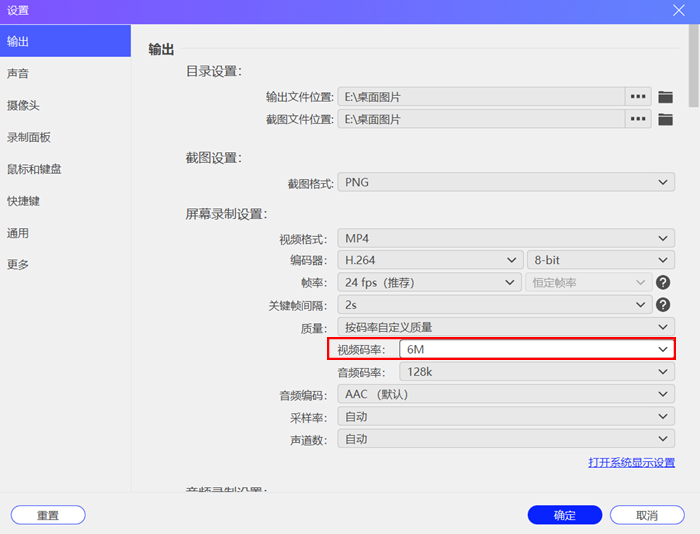Click the screenshot file location path field
700x534 pixels.
pyautogui.click(x=481, y=119)
